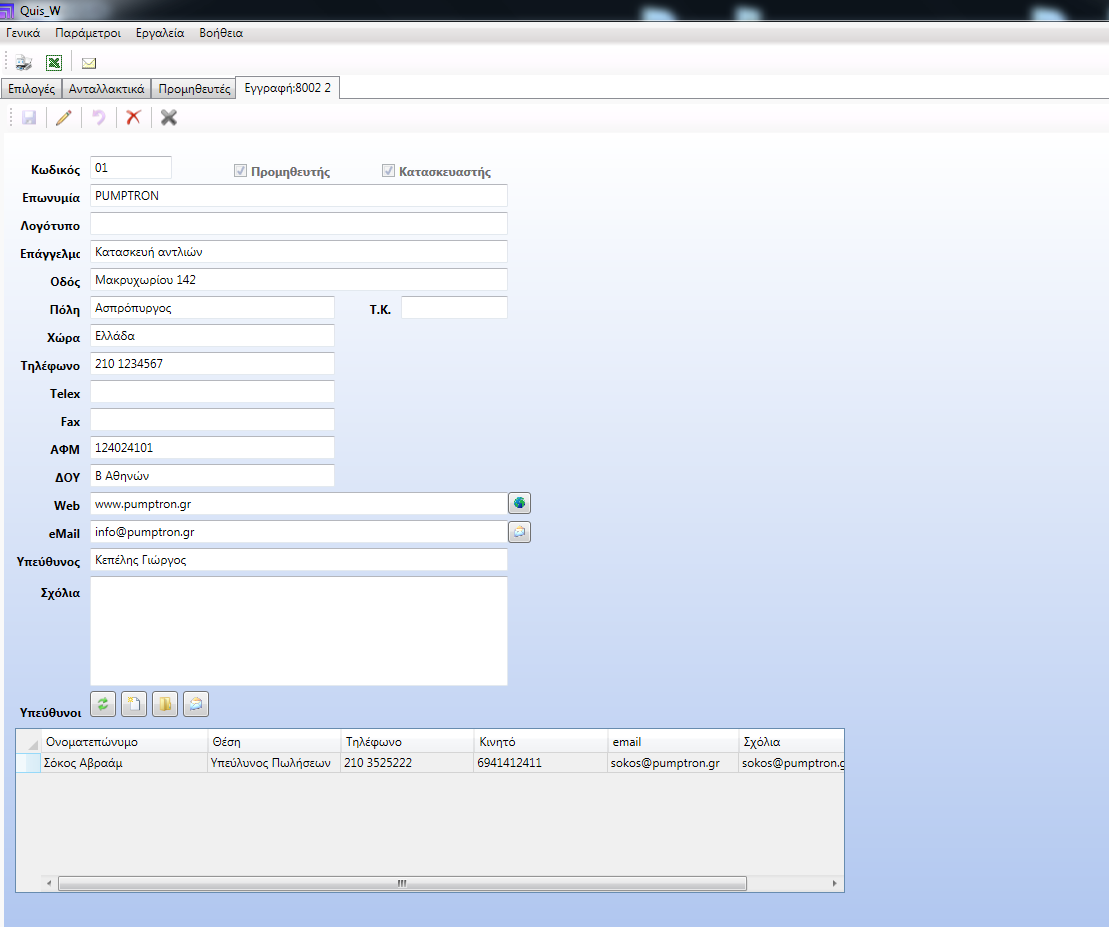Add new contact with blank page icon
1109x927 pixels.
tap(134, 704)
